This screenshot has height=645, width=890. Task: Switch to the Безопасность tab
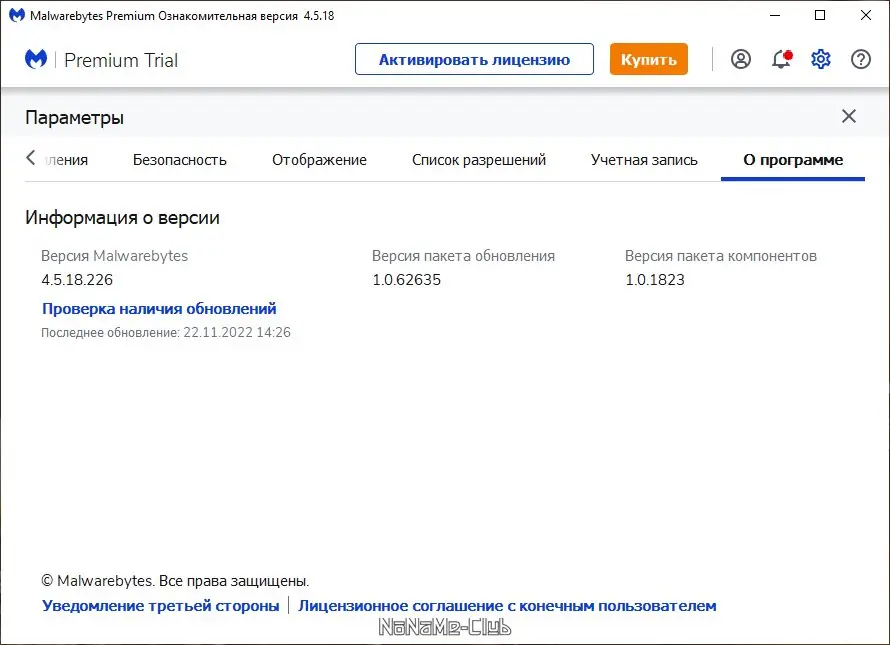tap(180, 160)
